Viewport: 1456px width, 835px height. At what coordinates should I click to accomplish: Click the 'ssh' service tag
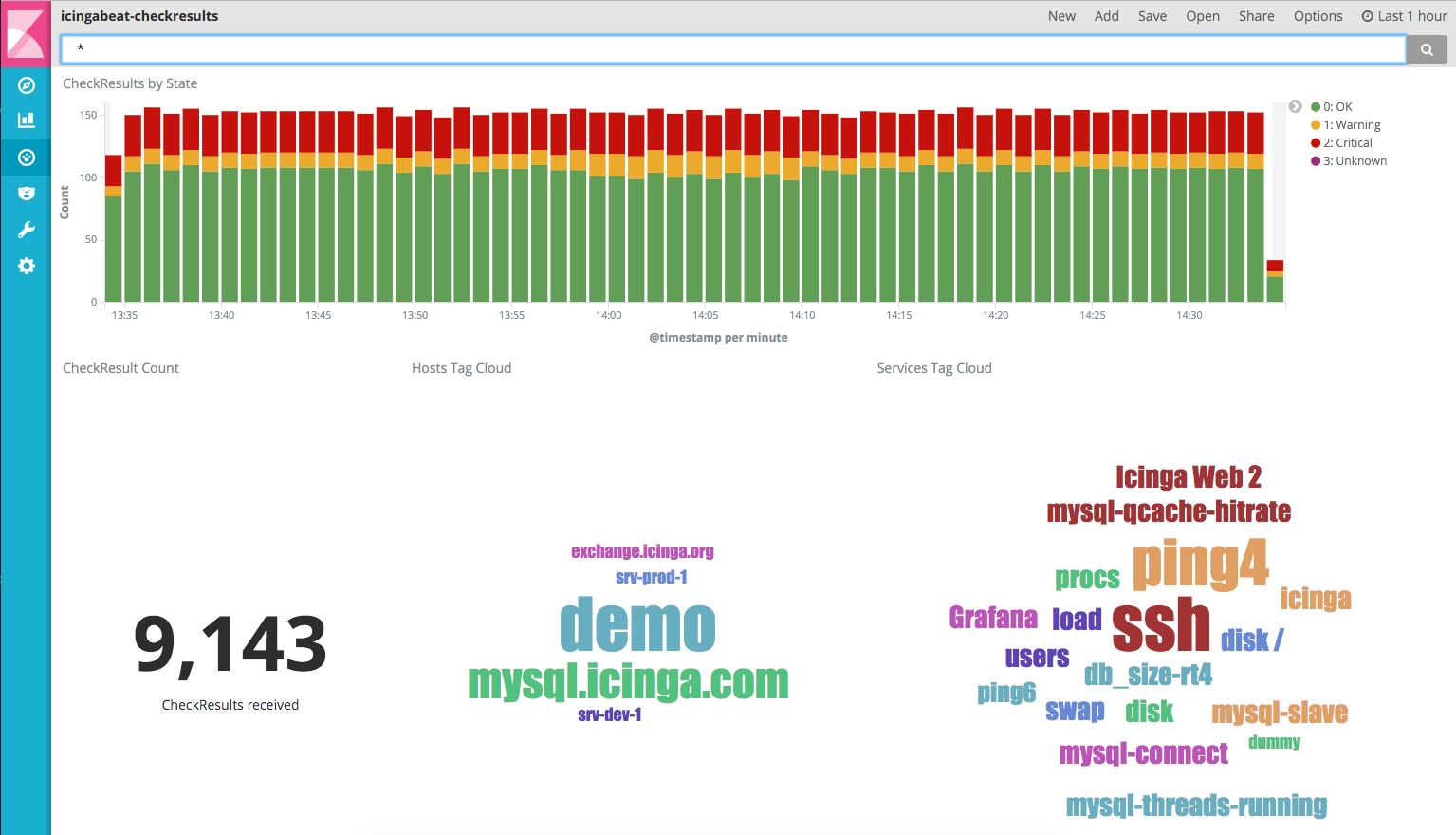[1160, 625]
